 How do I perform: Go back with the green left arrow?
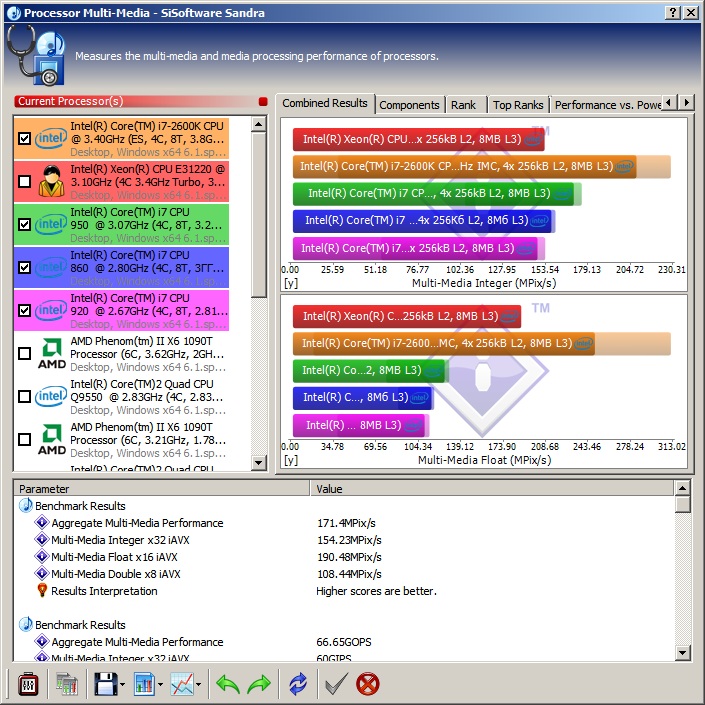tap(228, 684)
